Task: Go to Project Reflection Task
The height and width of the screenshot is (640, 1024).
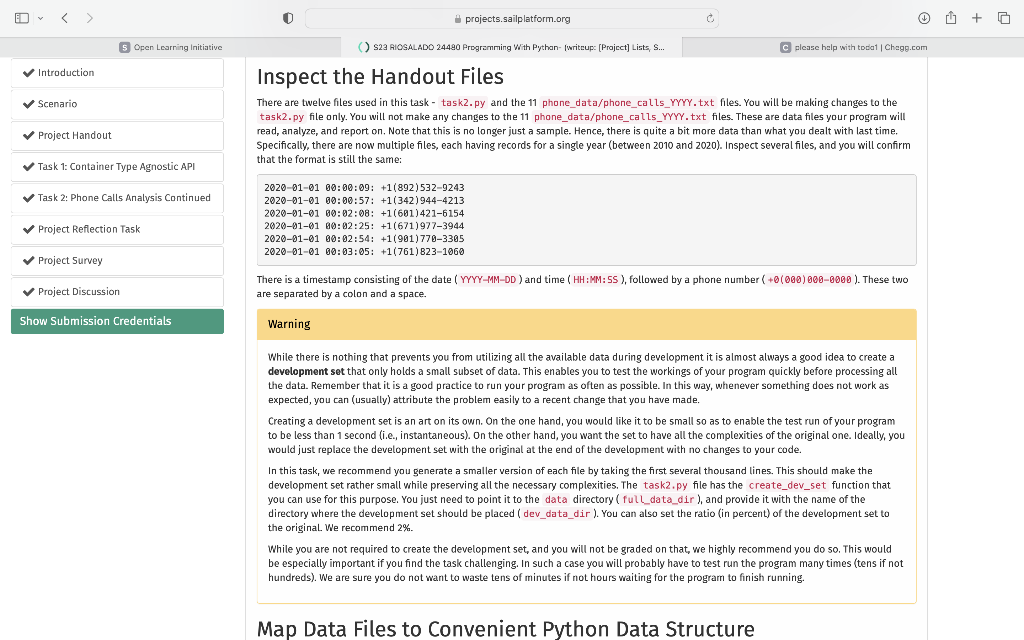Action: (x=118, y=229)
